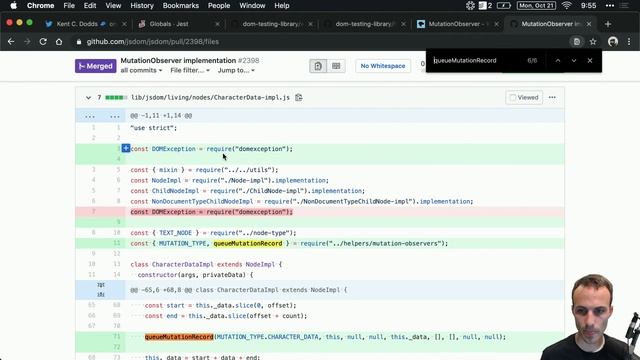Click the class CharacterDataImpl extends NodeImpl line
Viewport: 640px width, 360px height.
point(207,264)
